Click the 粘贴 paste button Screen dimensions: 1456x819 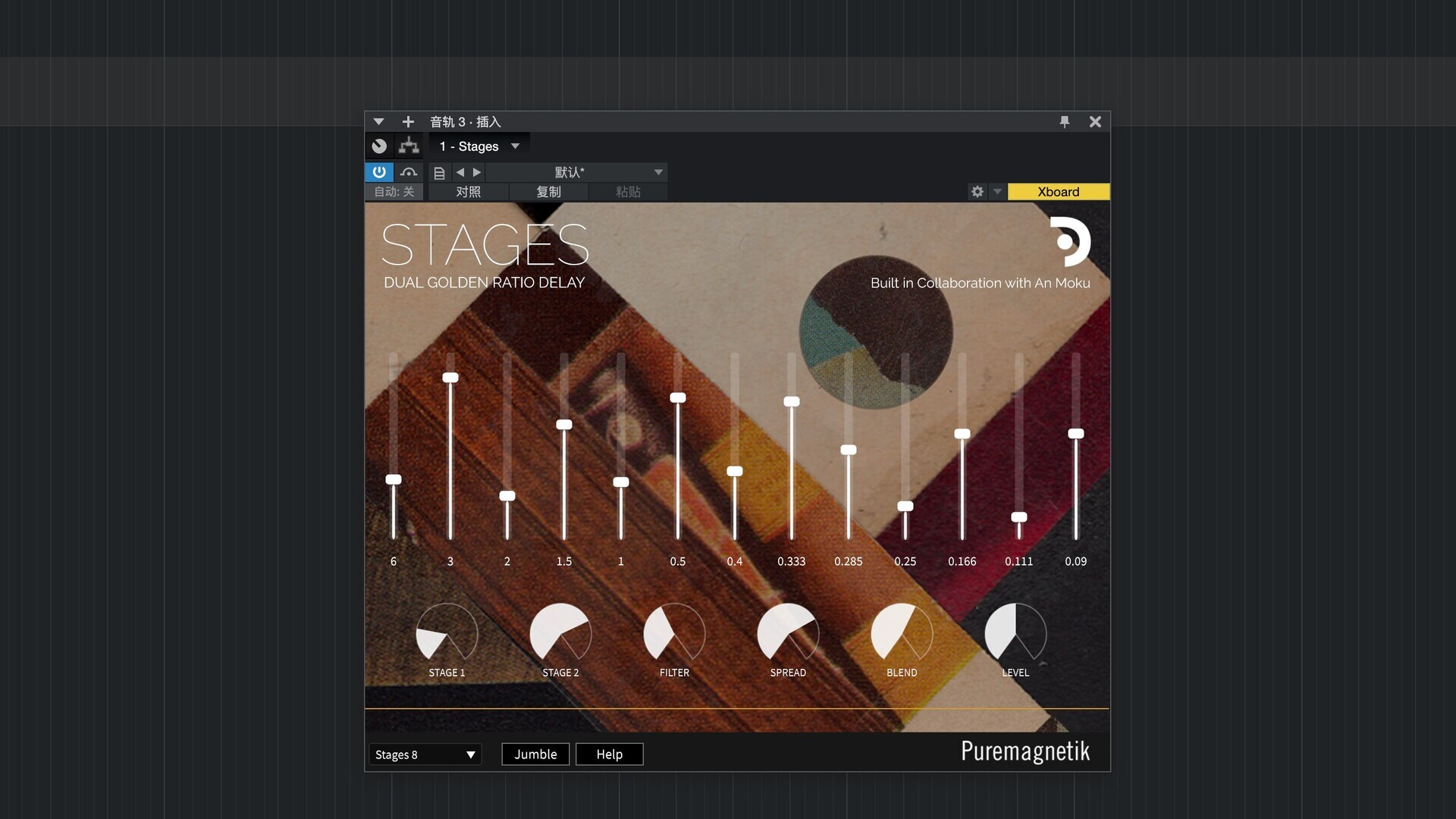628,192
